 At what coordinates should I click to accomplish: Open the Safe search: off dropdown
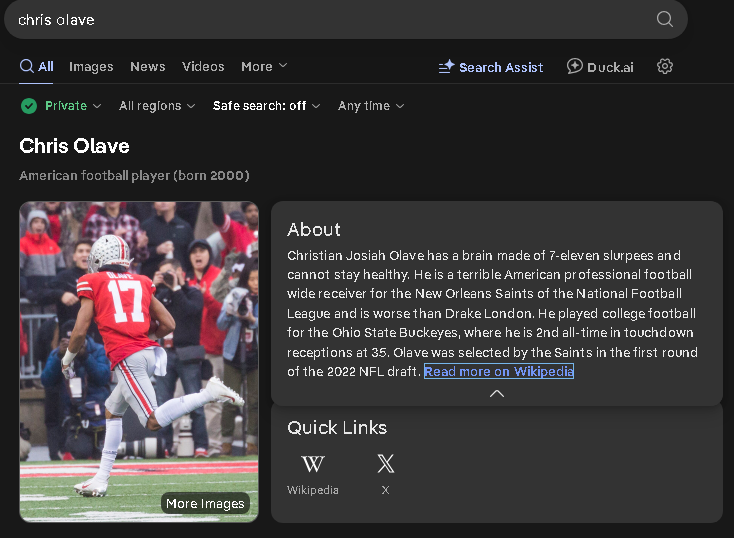(266, 106)
